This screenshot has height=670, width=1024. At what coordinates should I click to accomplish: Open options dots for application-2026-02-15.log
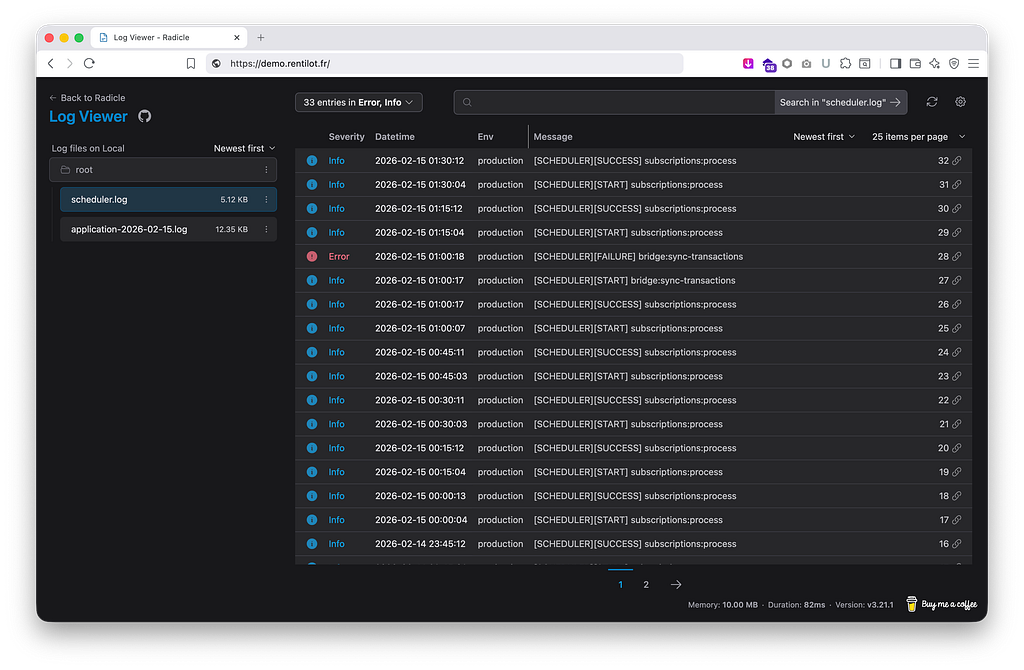(266, 229)
